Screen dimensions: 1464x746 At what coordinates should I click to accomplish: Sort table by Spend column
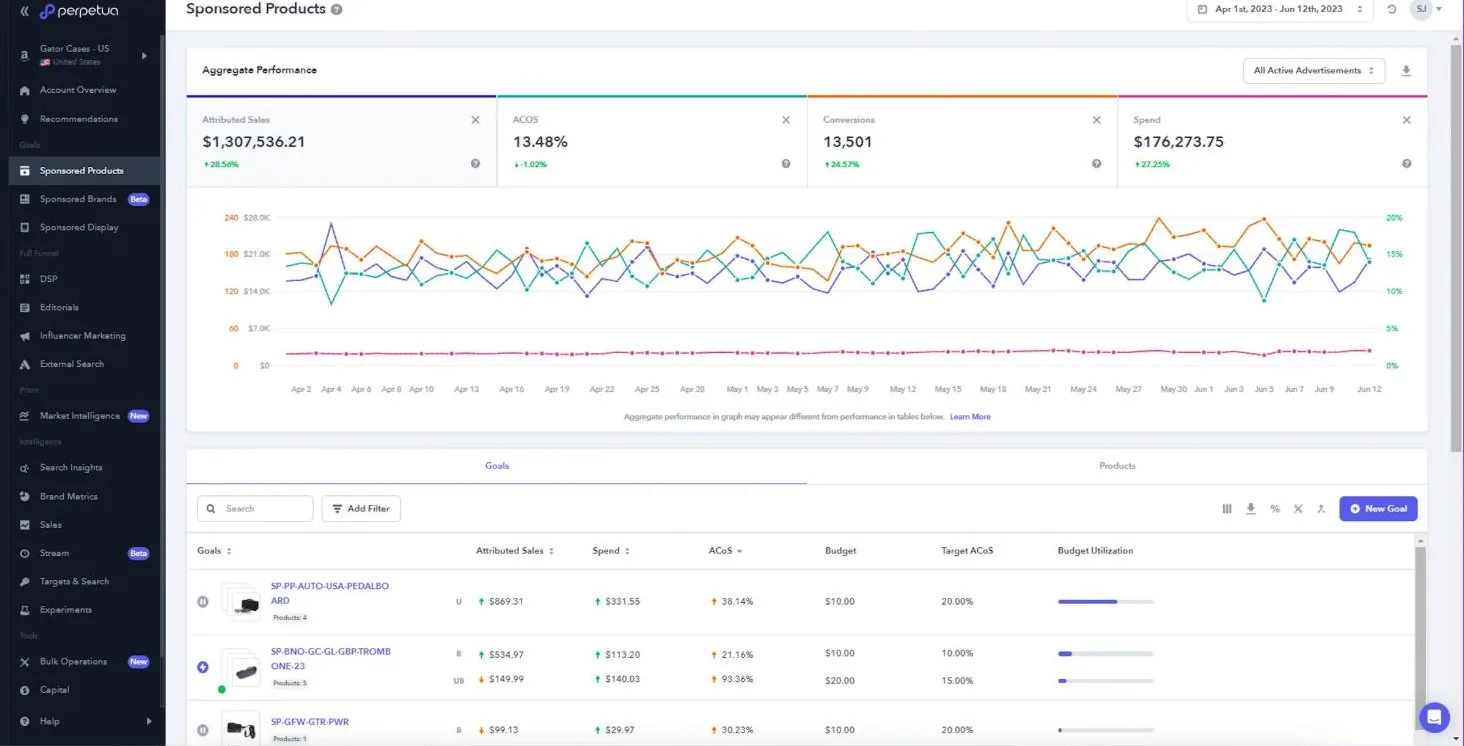tap(611, 551)
